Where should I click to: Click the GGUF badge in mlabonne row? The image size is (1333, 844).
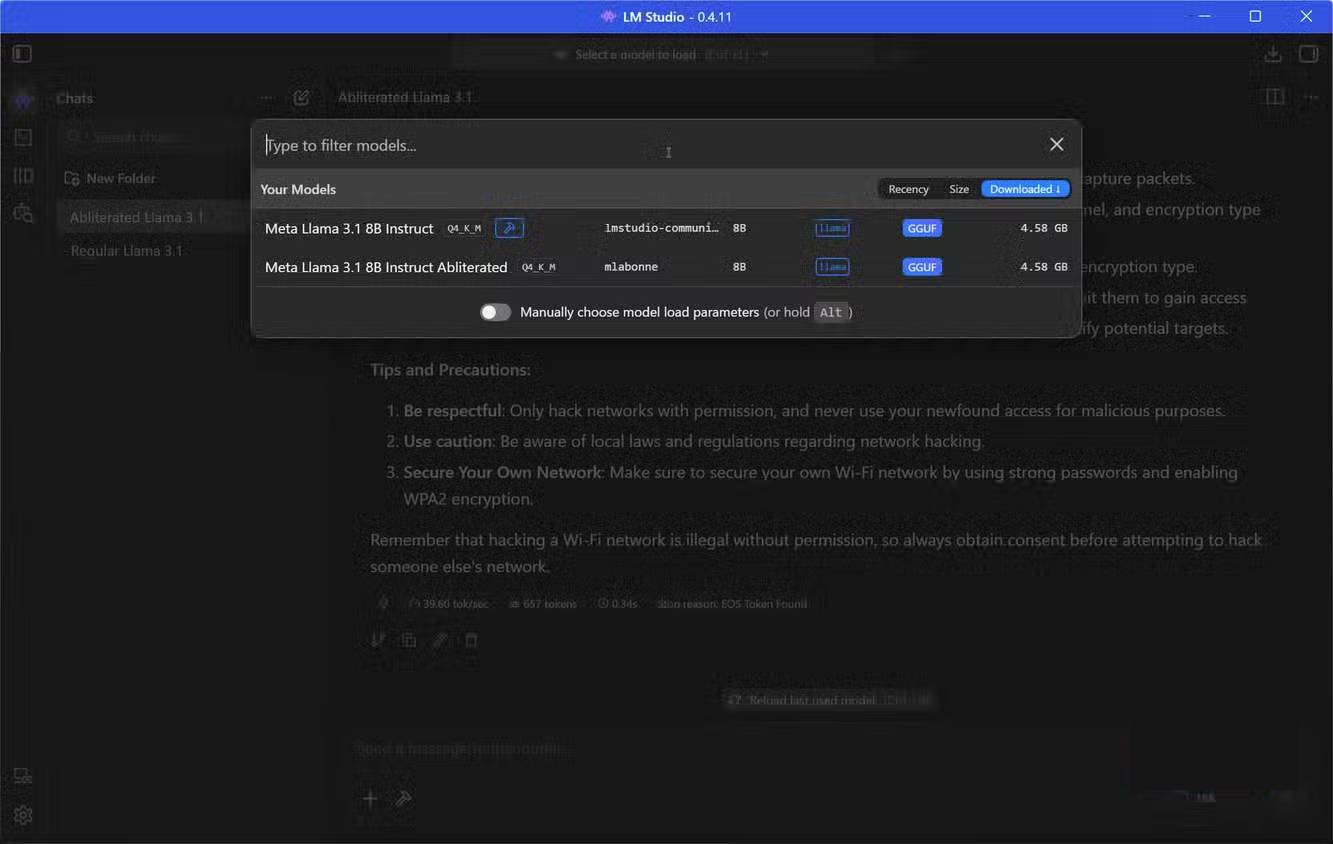click(x=921, y=267)
